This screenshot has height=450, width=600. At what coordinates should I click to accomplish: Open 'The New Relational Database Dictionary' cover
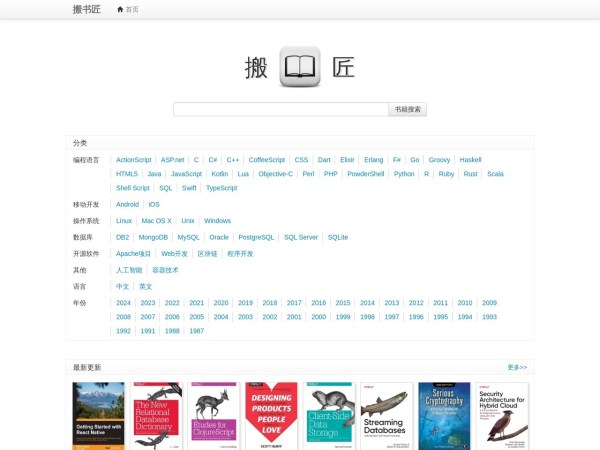pos(157,416)
